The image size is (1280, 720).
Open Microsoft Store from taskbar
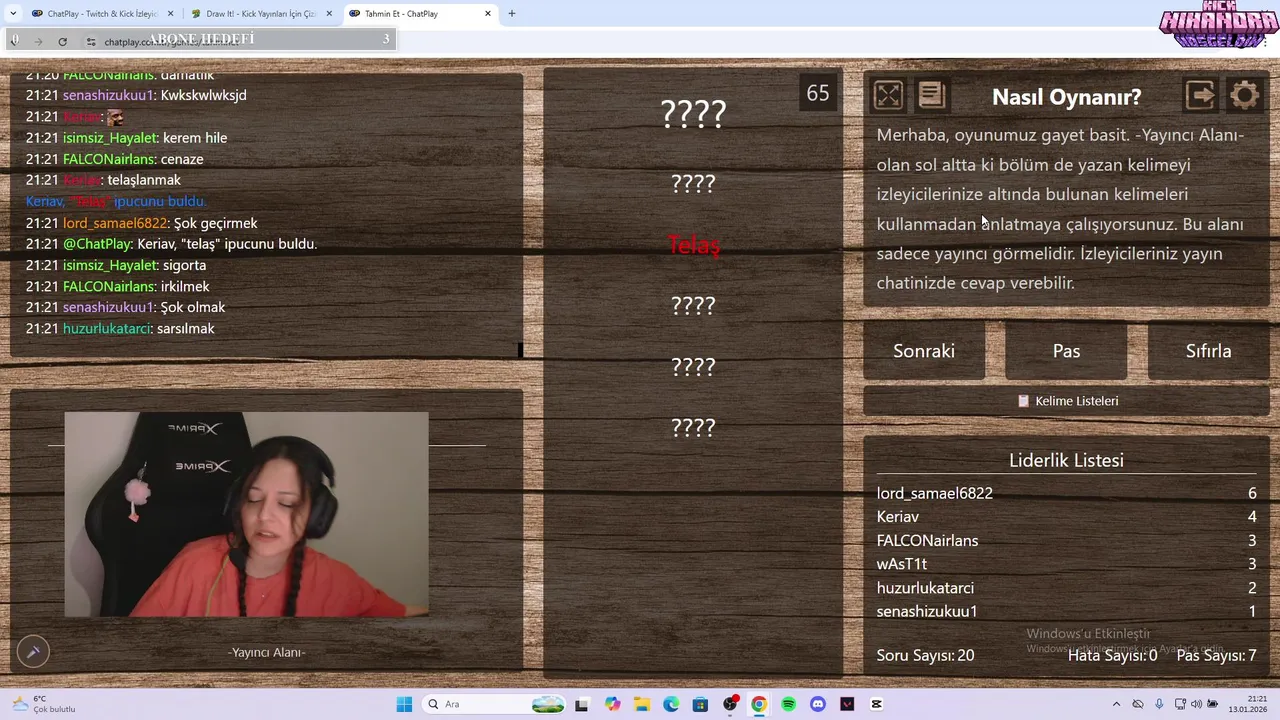[x=700, y=704]
